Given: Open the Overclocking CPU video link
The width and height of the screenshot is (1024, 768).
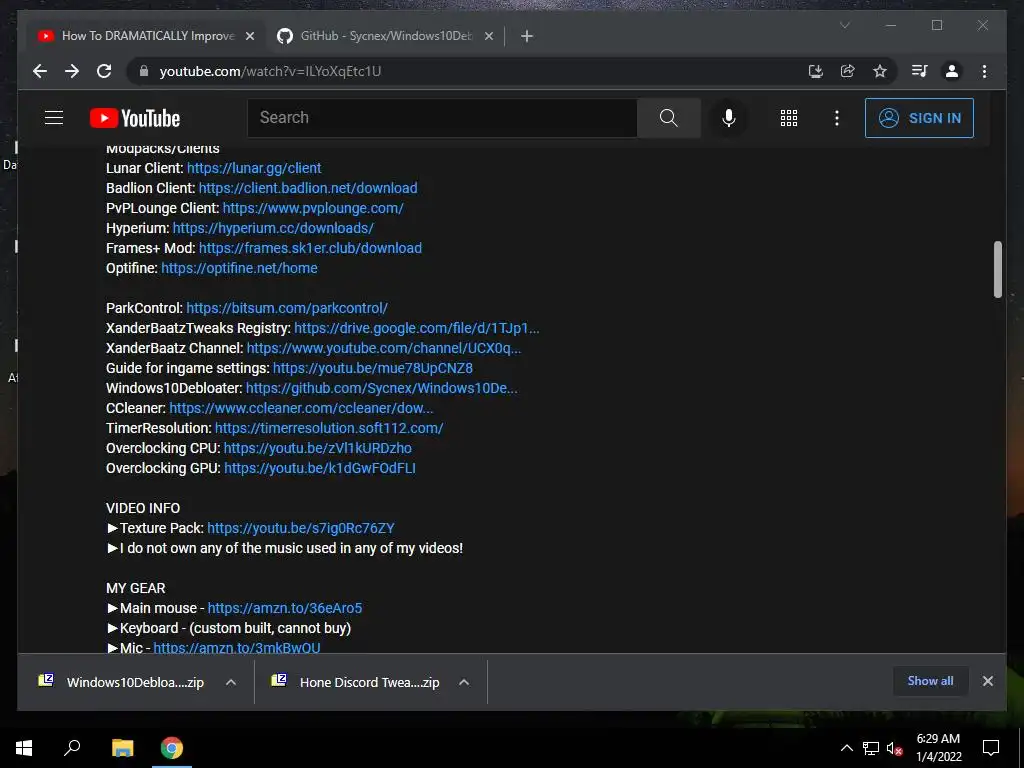Looking at the screenshot, I should [x=317, y=448].
